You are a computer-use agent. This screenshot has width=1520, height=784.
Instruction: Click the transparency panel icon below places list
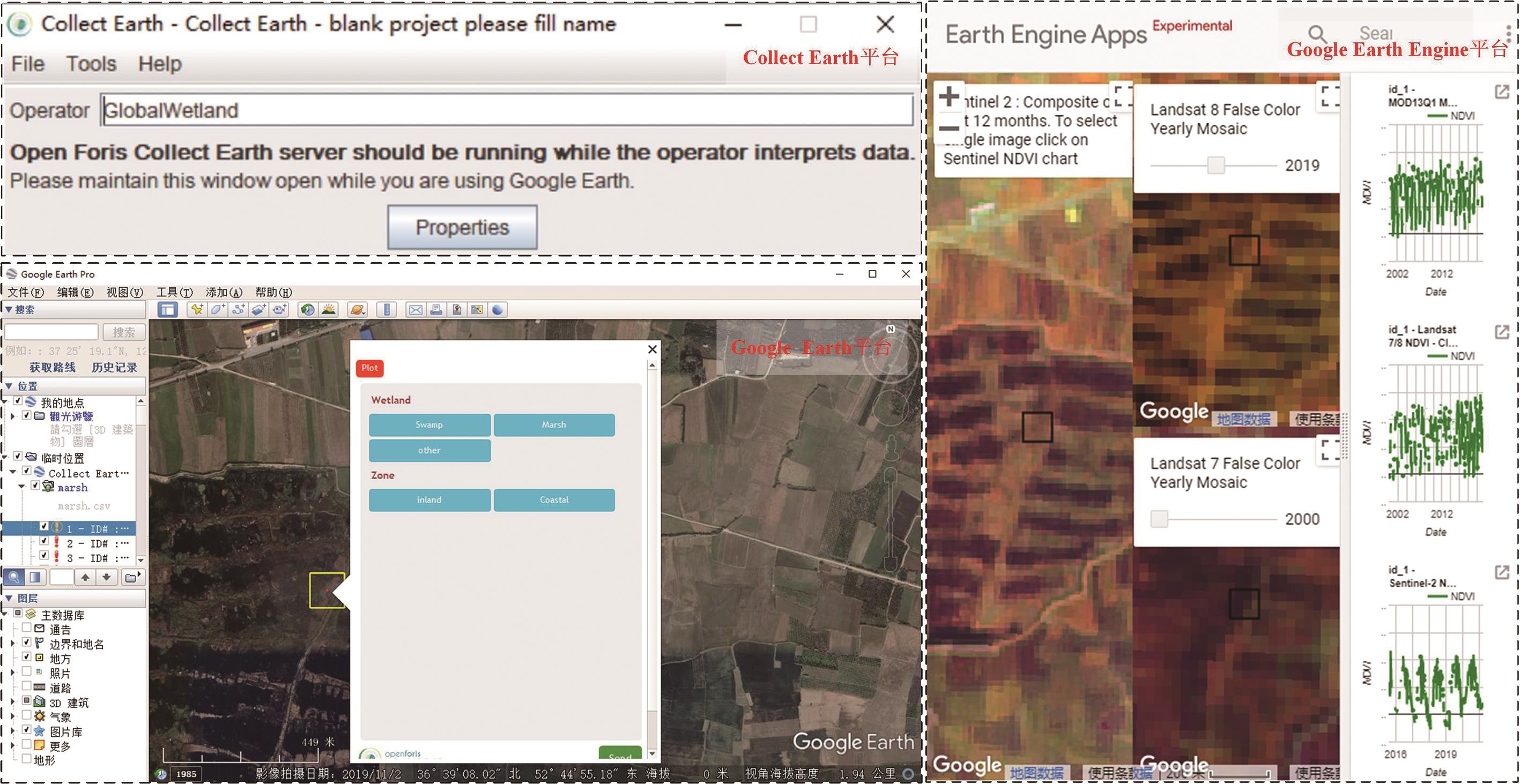[35, 577]
